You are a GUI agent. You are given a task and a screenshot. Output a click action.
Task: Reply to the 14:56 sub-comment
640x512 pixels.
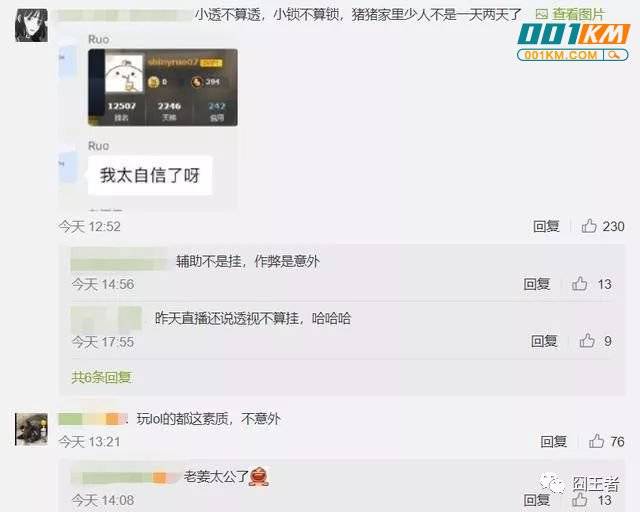coord(537,284)
